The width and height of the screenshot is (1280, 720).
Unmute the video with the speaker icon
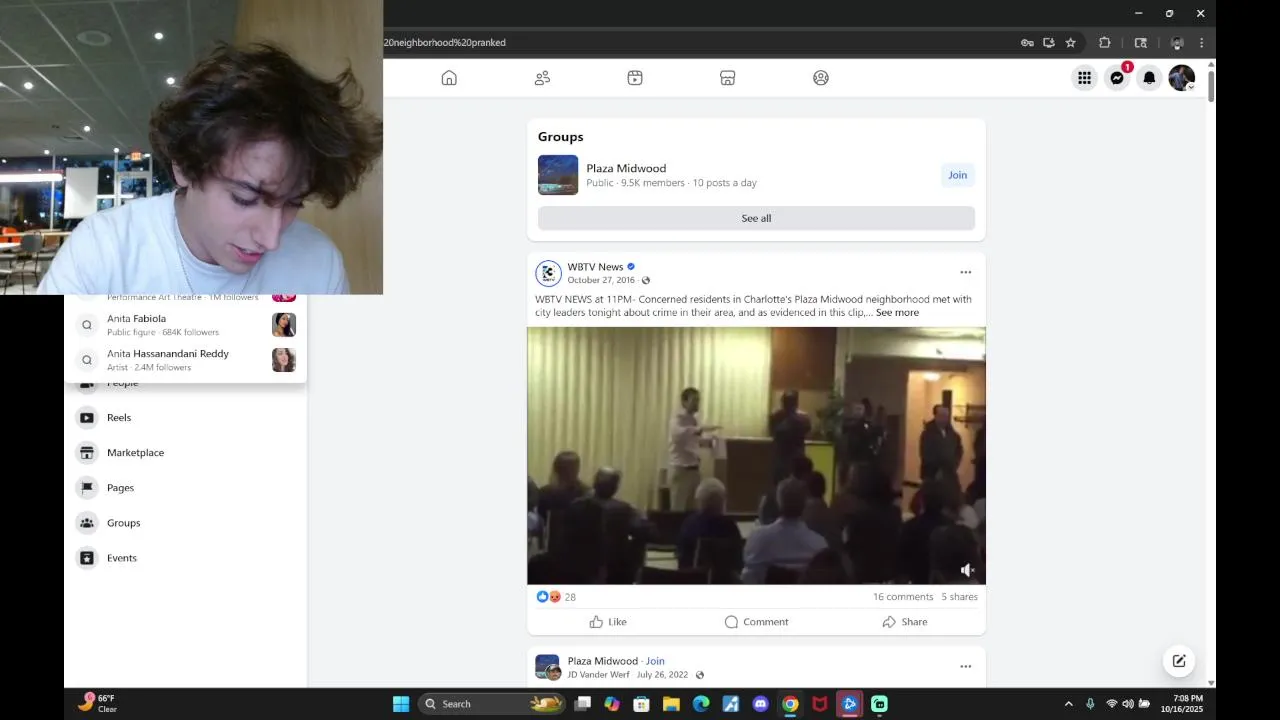point(967,570)
